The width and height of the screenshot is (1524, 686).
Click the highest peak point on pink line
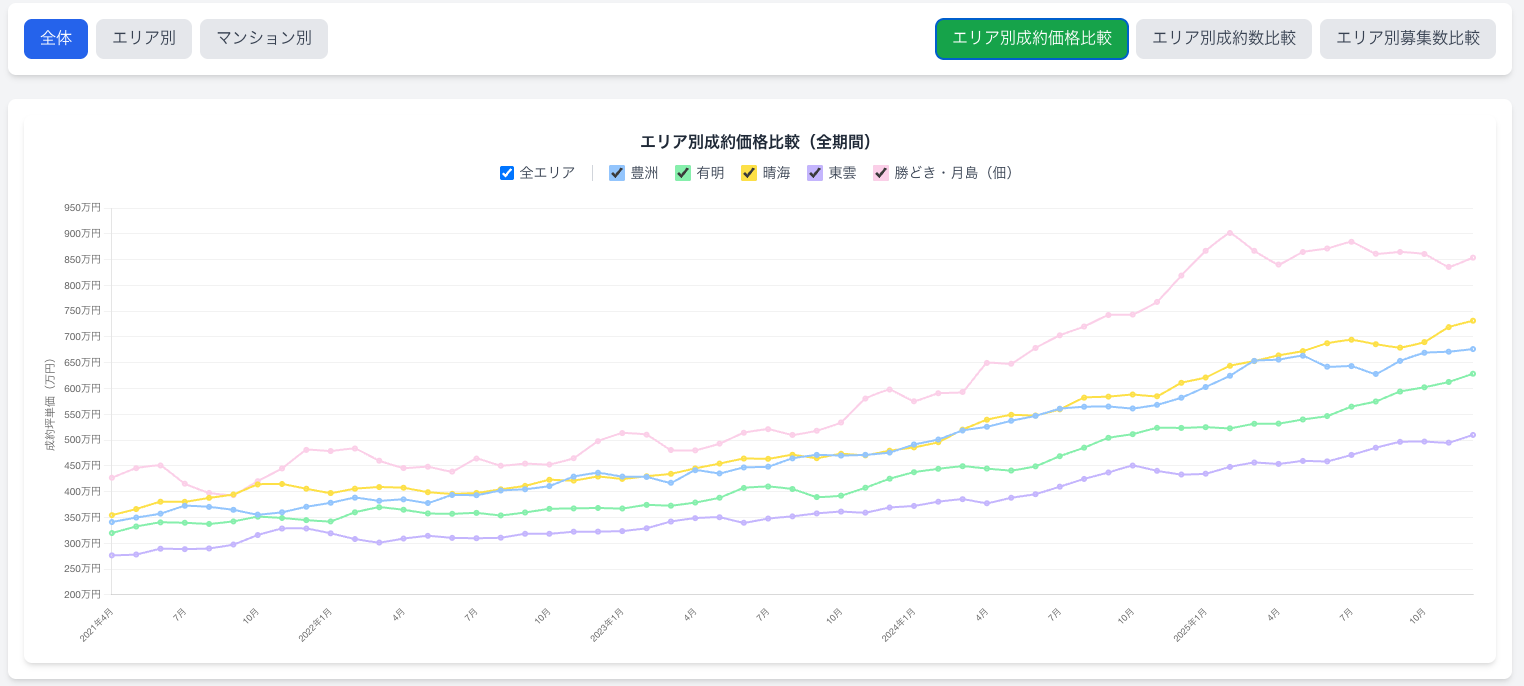1230,233
